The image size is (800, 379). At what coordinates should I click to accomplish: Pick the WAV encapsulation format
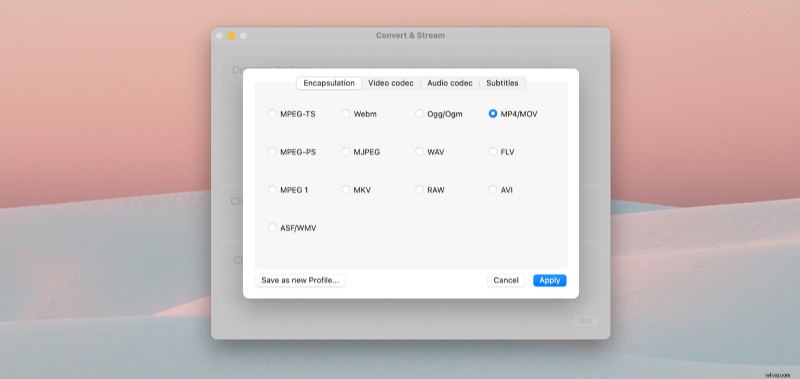419,152
